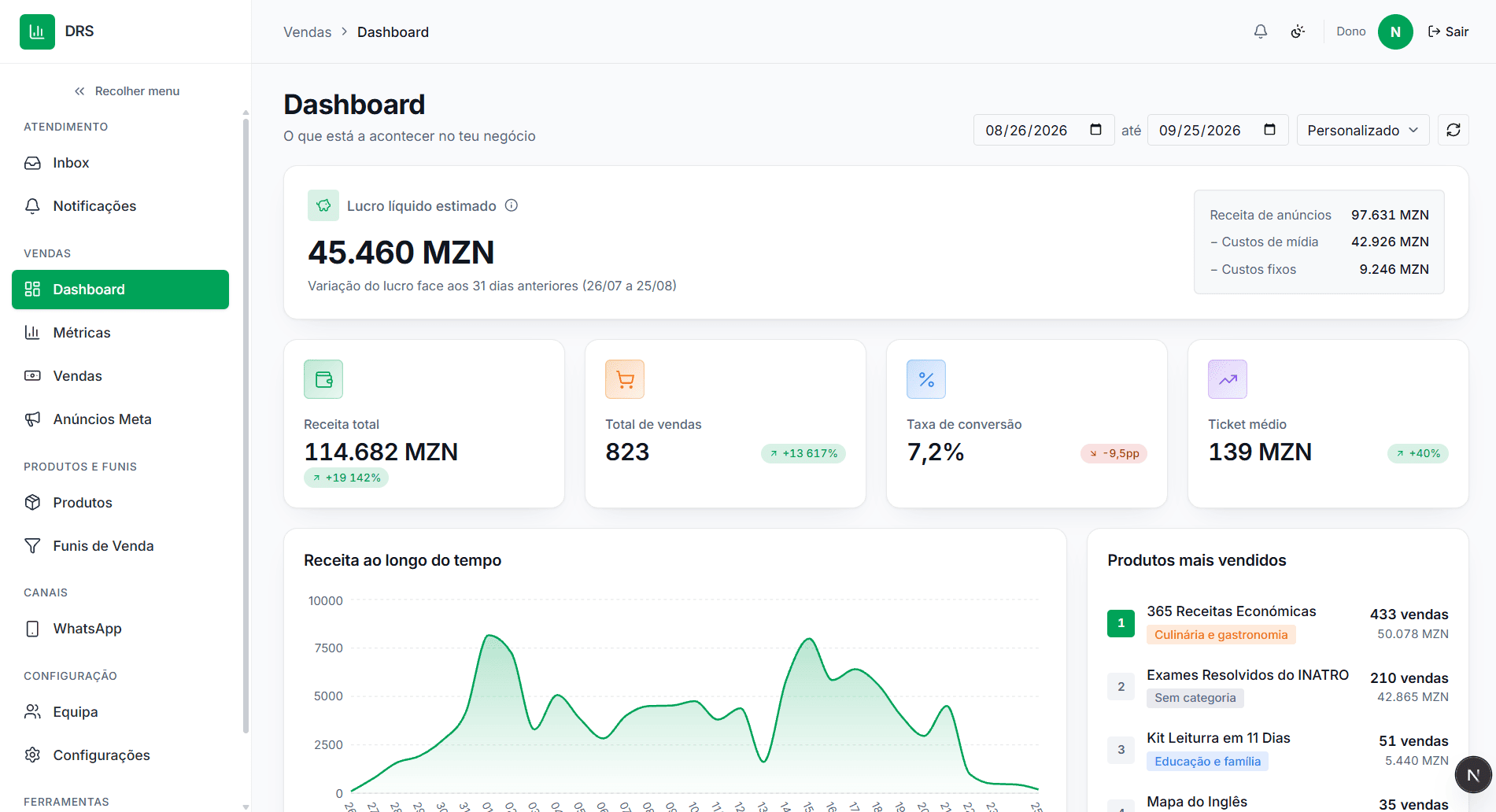Click the floating N button bottom right
Screen dimensions: 1496x812
[x=1473, y=775]
